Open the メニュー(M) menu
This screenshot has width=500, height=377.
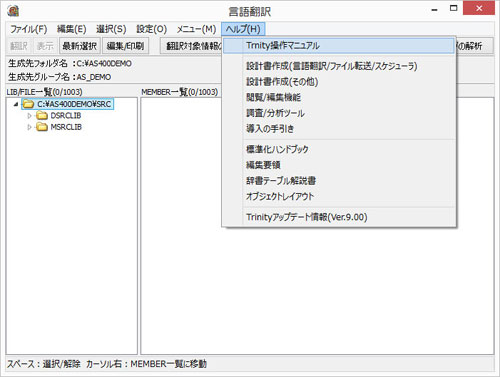pos(196,29)
